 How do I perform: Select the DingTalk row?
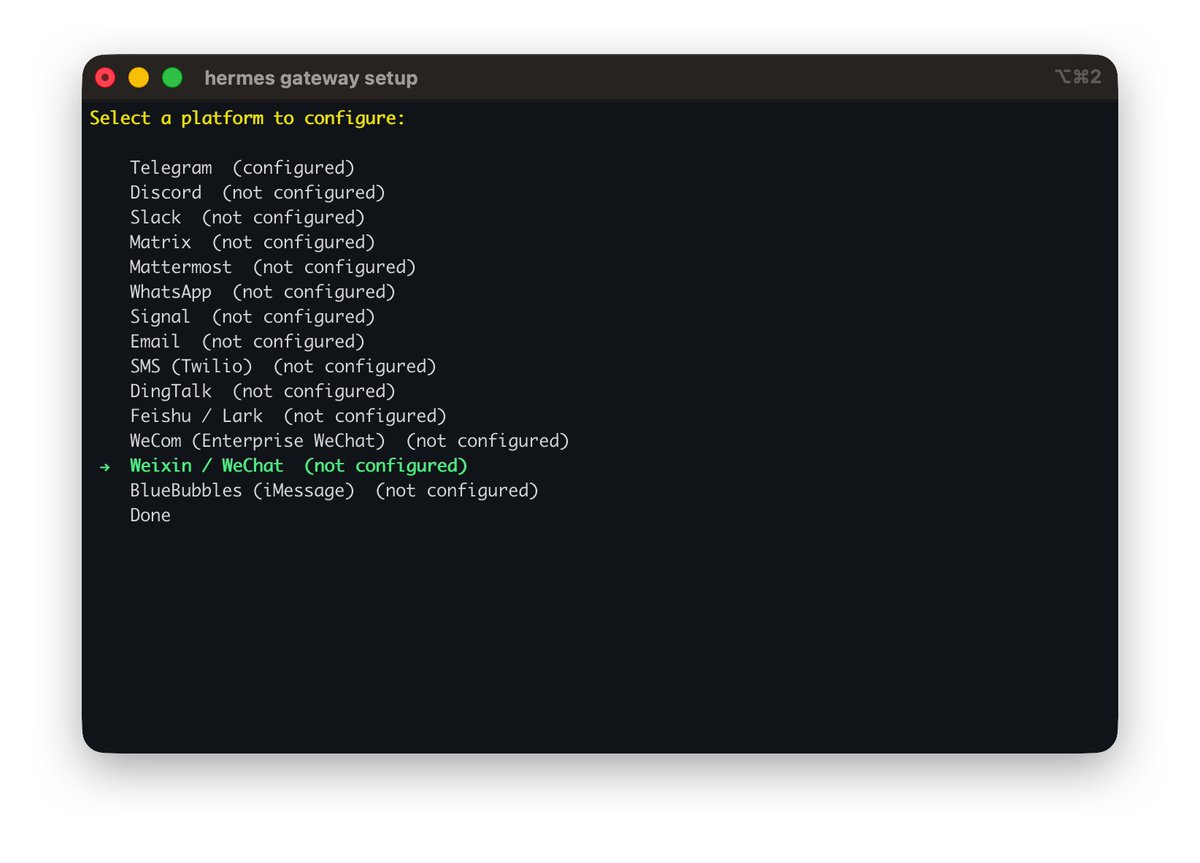pos(262,391)
